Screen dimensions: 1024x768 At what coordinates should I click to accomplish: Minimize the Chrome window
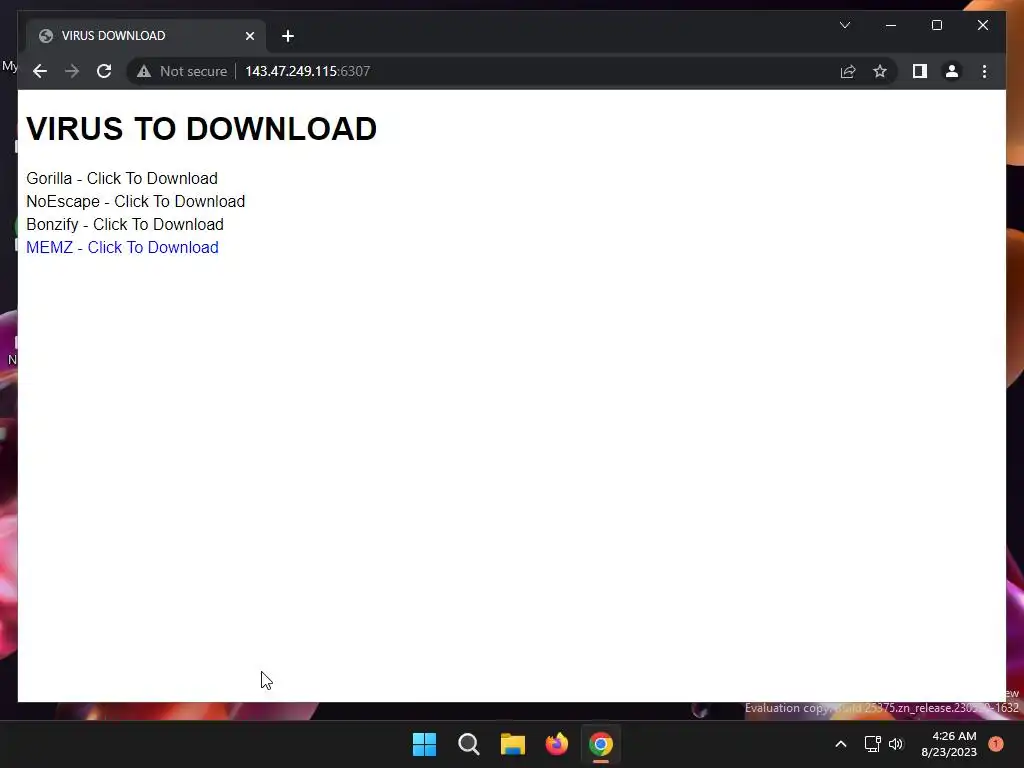(891, 25)
